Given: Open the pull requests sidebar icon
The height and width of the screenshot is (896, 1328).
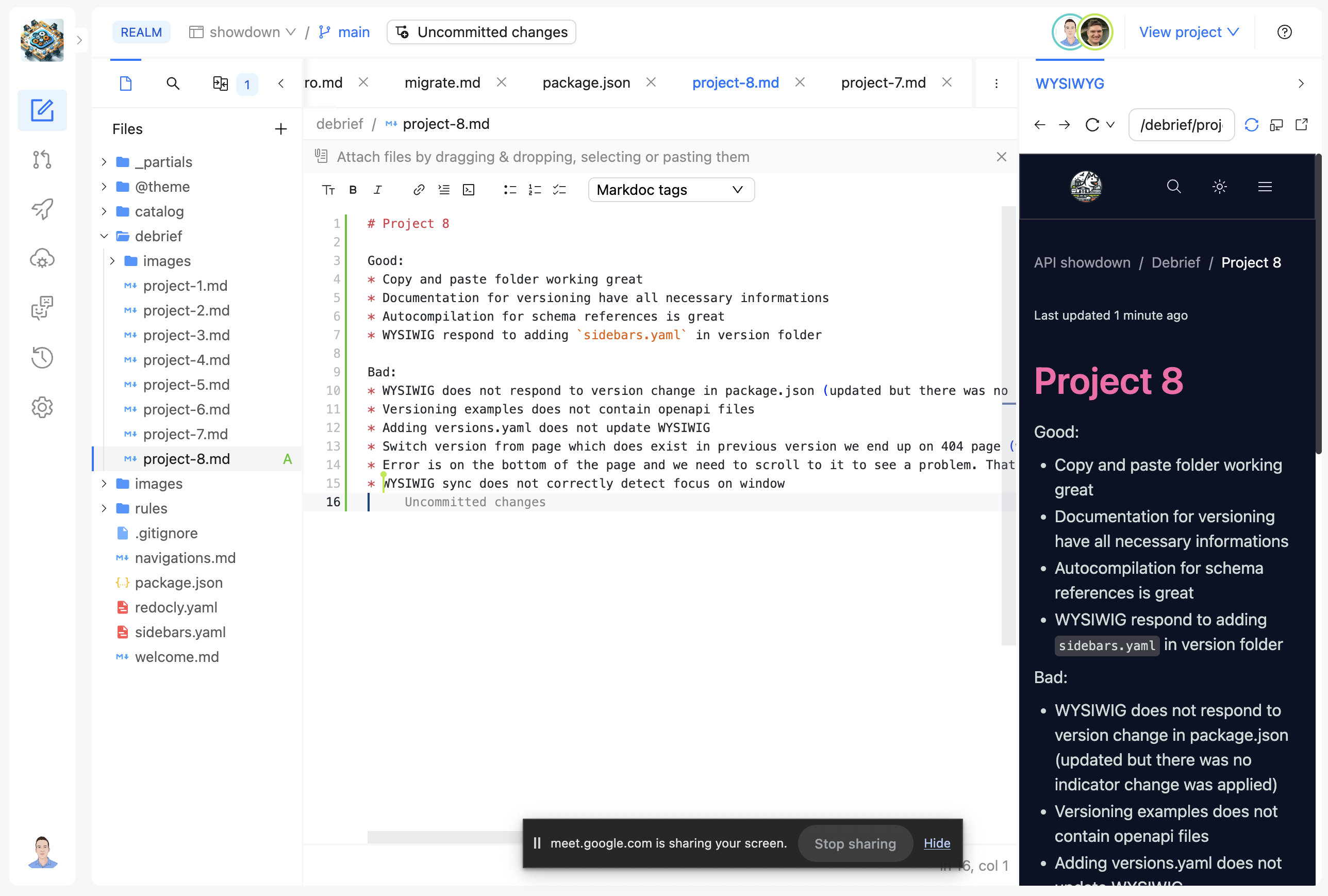Looking at the screenshot, I should pyautogui.click(x=42, y=159).
